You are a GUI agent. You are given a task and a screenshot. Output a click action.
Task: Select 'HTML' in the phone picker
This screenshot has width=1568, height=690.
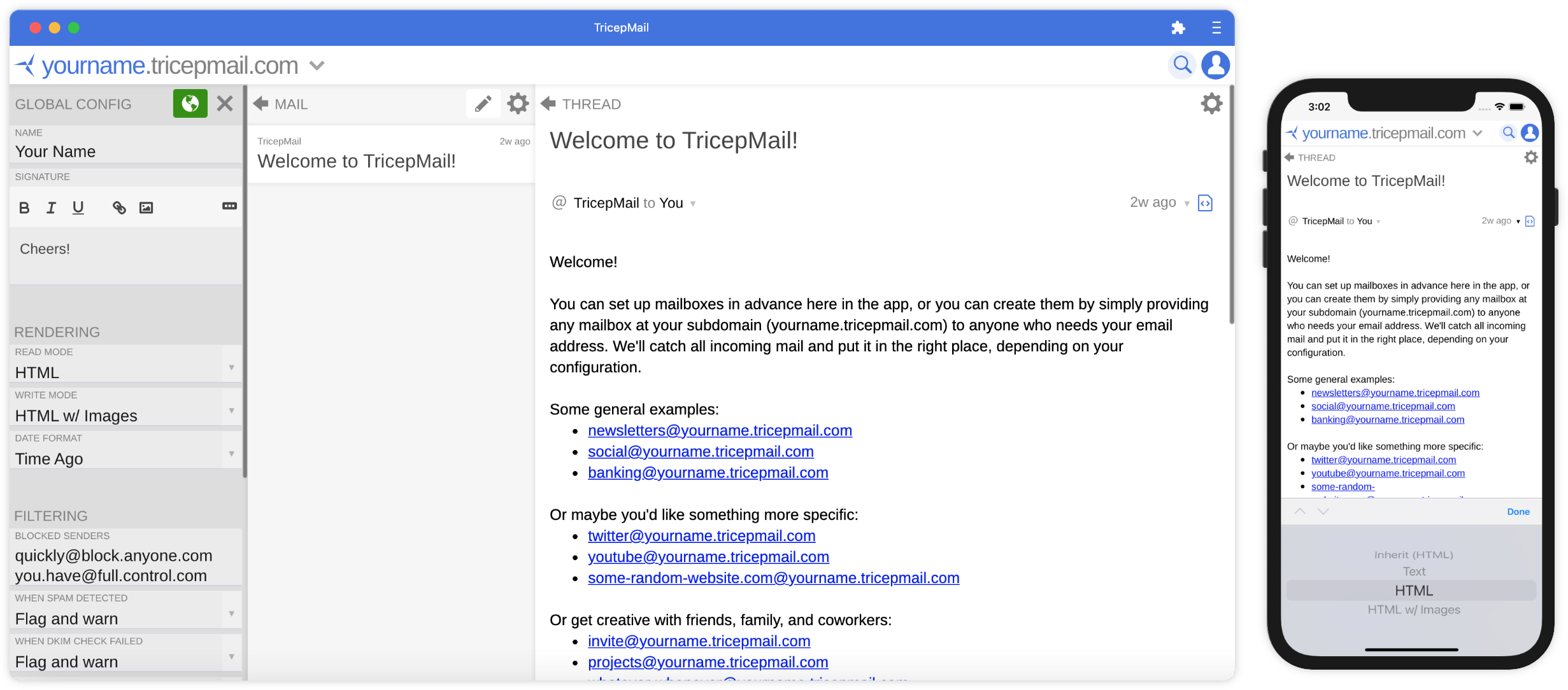1413,591
